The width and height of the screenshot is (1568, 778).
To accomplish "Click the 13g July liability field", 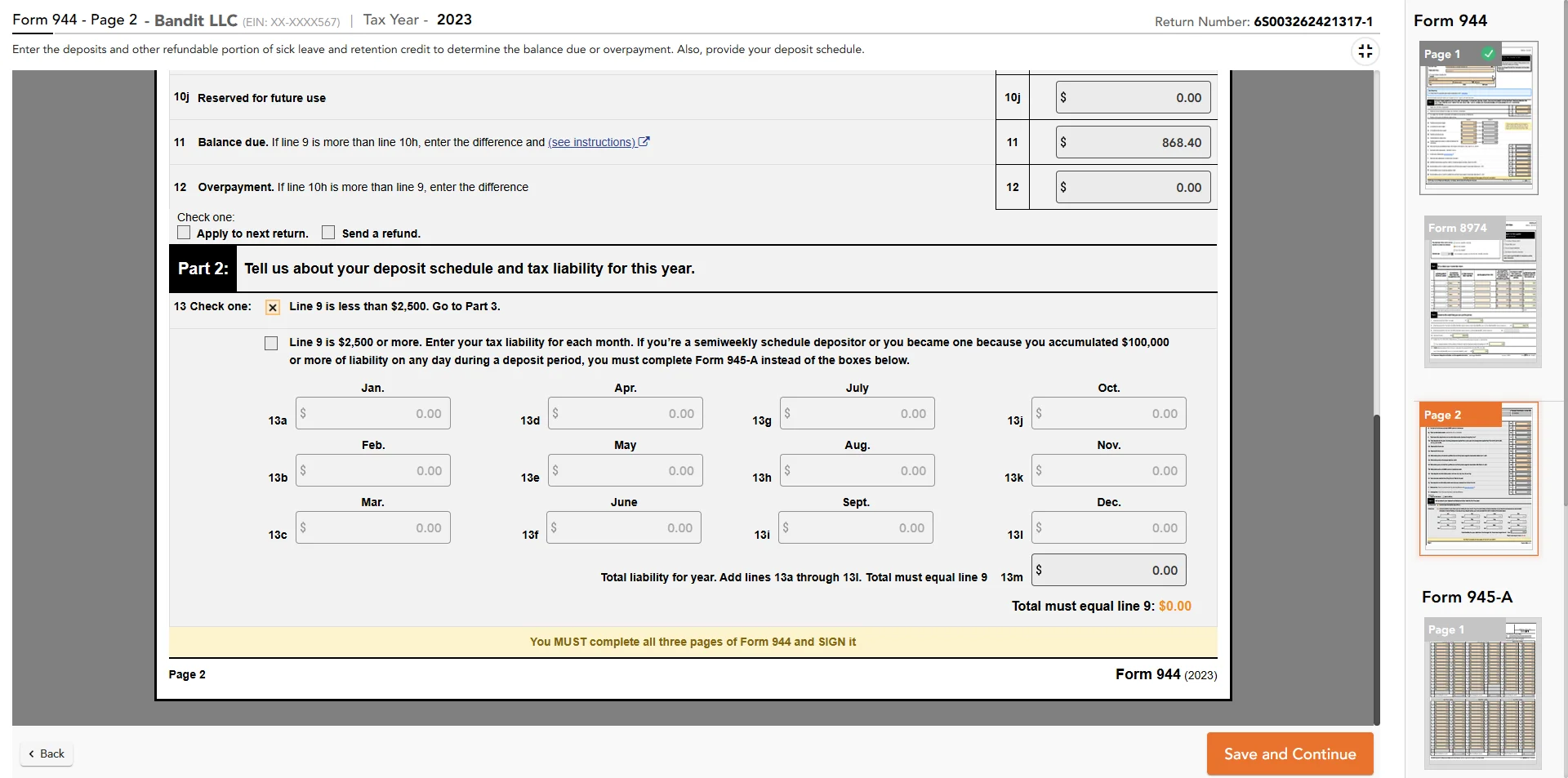I will 857,413.
